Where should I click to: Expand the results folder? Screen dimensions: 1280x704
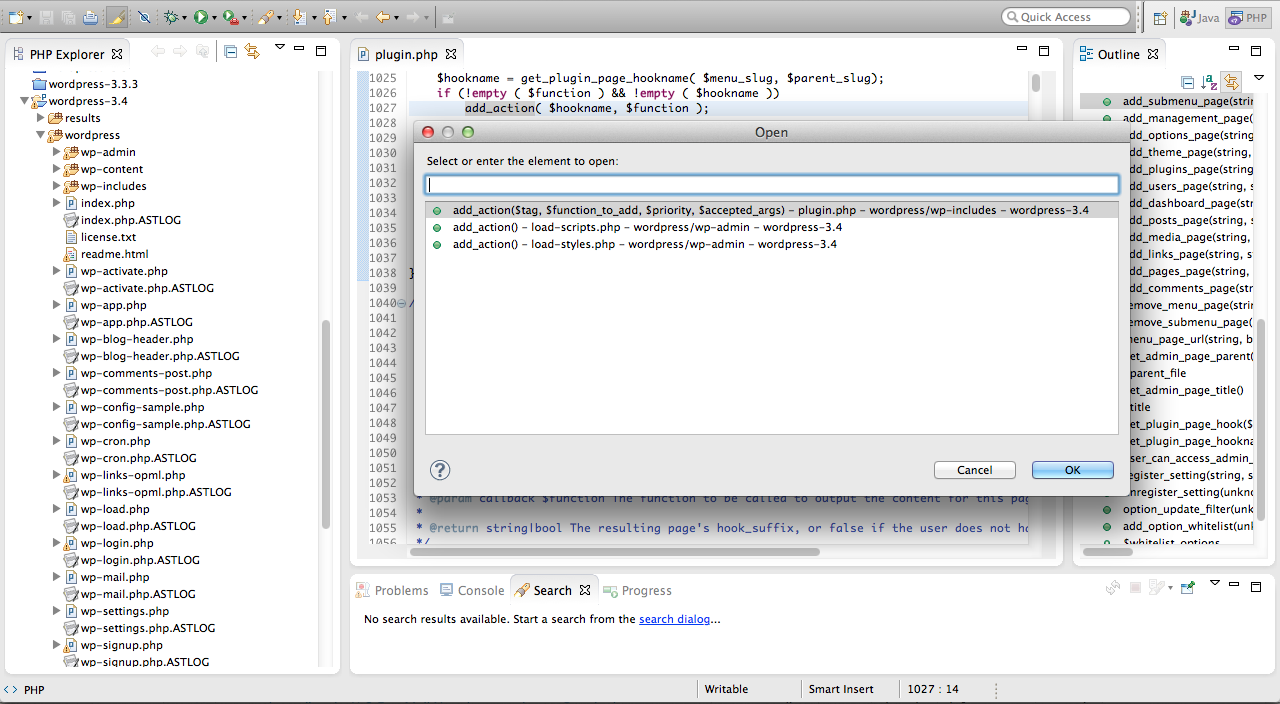coord(41,118)
